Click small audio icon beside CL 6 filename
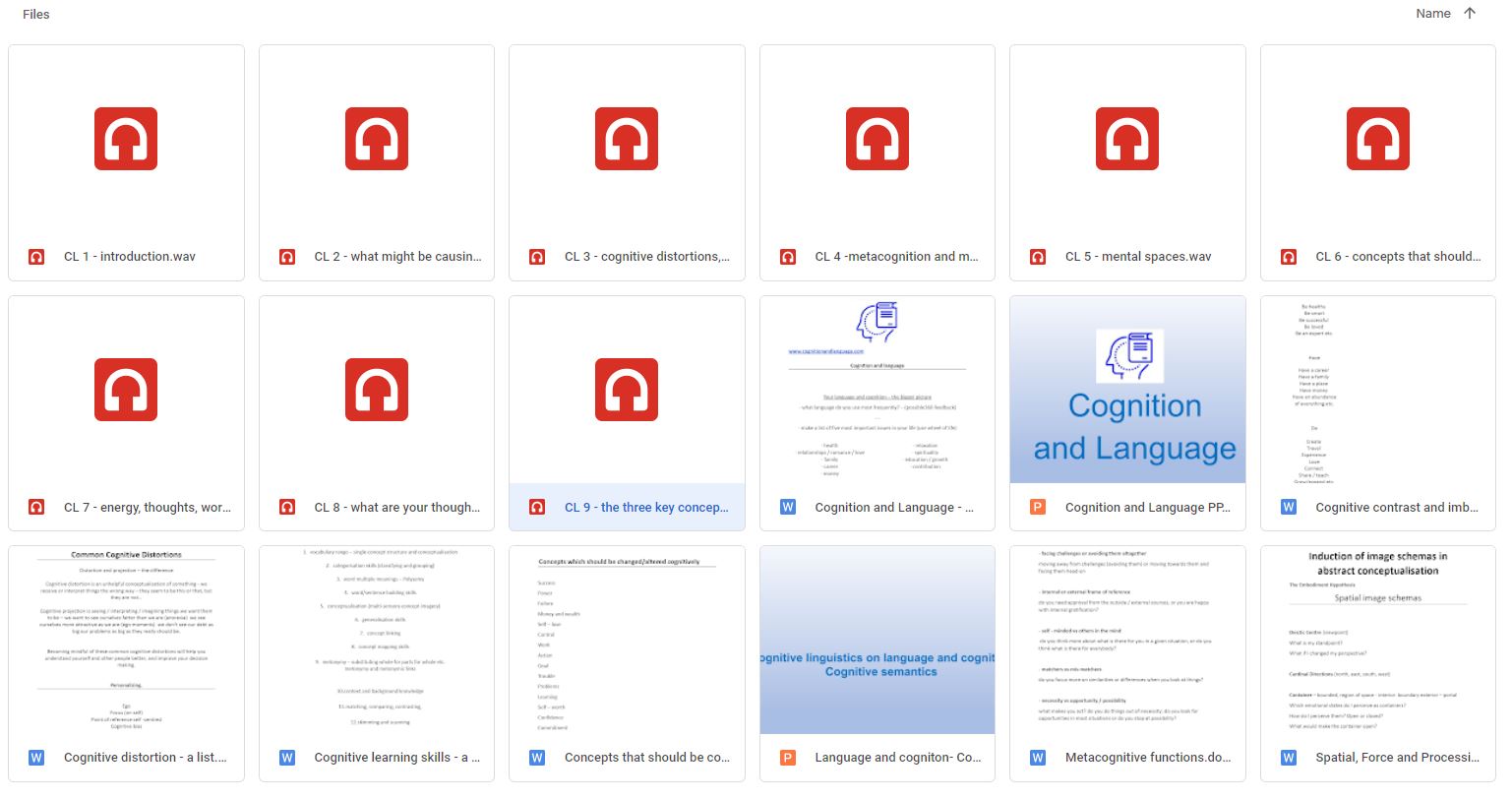 pyautogui.click(x=1289, y=257)
